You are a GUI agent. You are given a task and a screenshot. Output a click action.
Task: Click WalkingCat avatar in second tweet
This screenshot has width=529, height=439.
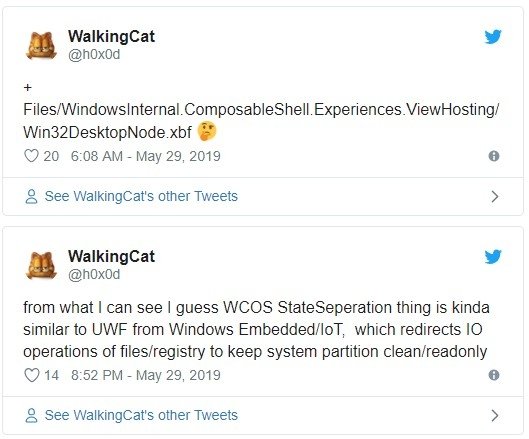41,266
